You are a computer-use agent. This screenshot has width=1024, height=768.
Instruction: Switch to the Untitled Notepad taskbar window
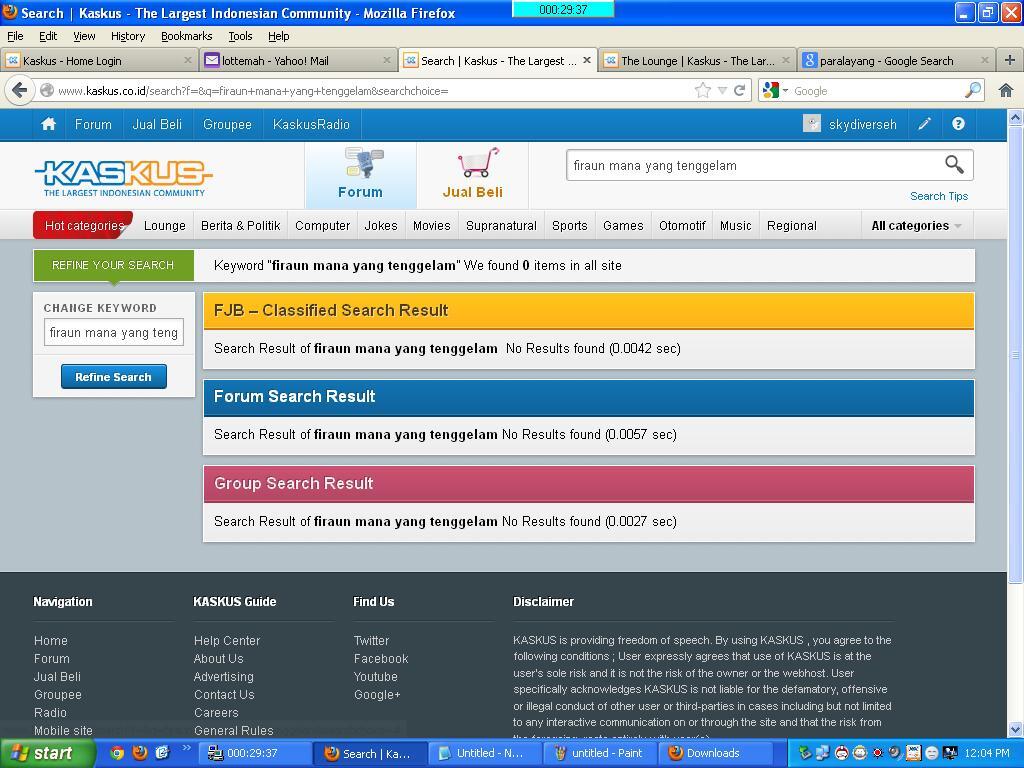[x=485, y=753]
